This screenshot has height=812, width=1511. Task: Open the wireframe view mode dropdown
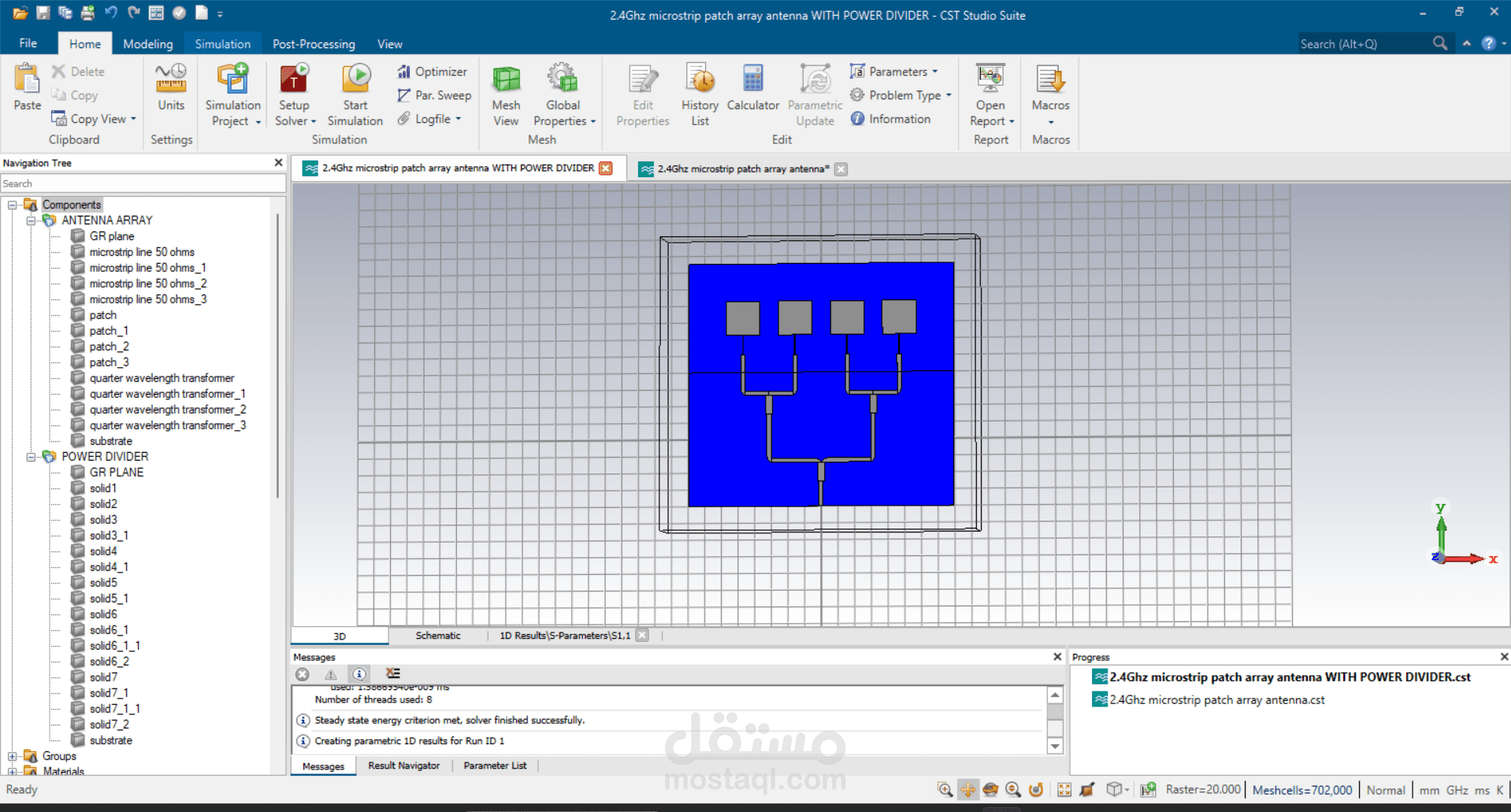point(1126,789)
